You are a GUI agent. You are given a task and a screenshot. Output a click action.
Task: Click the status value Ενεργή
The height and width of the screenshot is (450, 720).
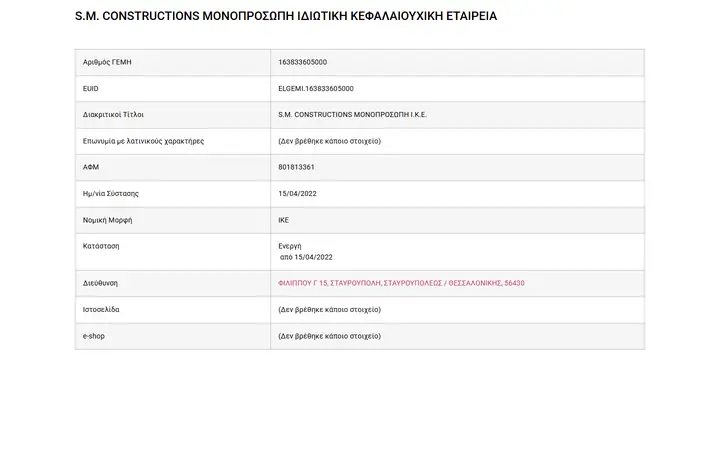point(290,247)
